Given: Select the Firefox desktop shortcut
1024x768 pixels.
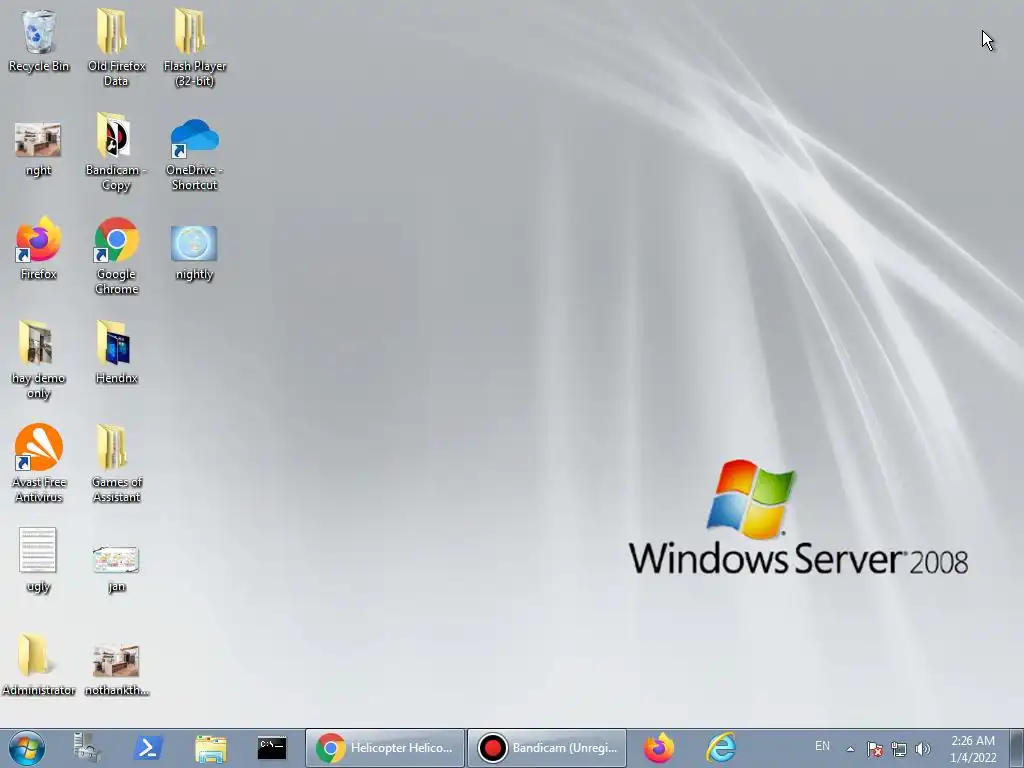Looking at the screenshot, I should pos(38,248).
